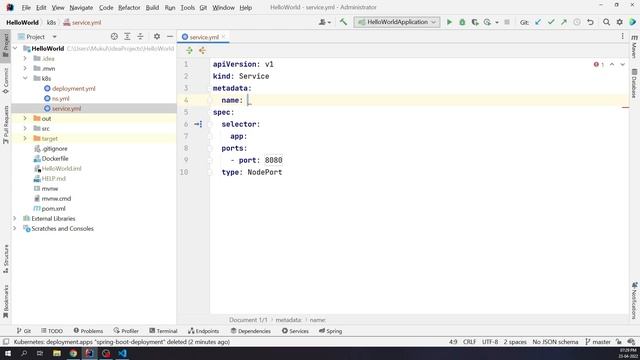Start Debug with the bug icon
This screenshot has height=360, width=640.
click(x=462, y=22)
